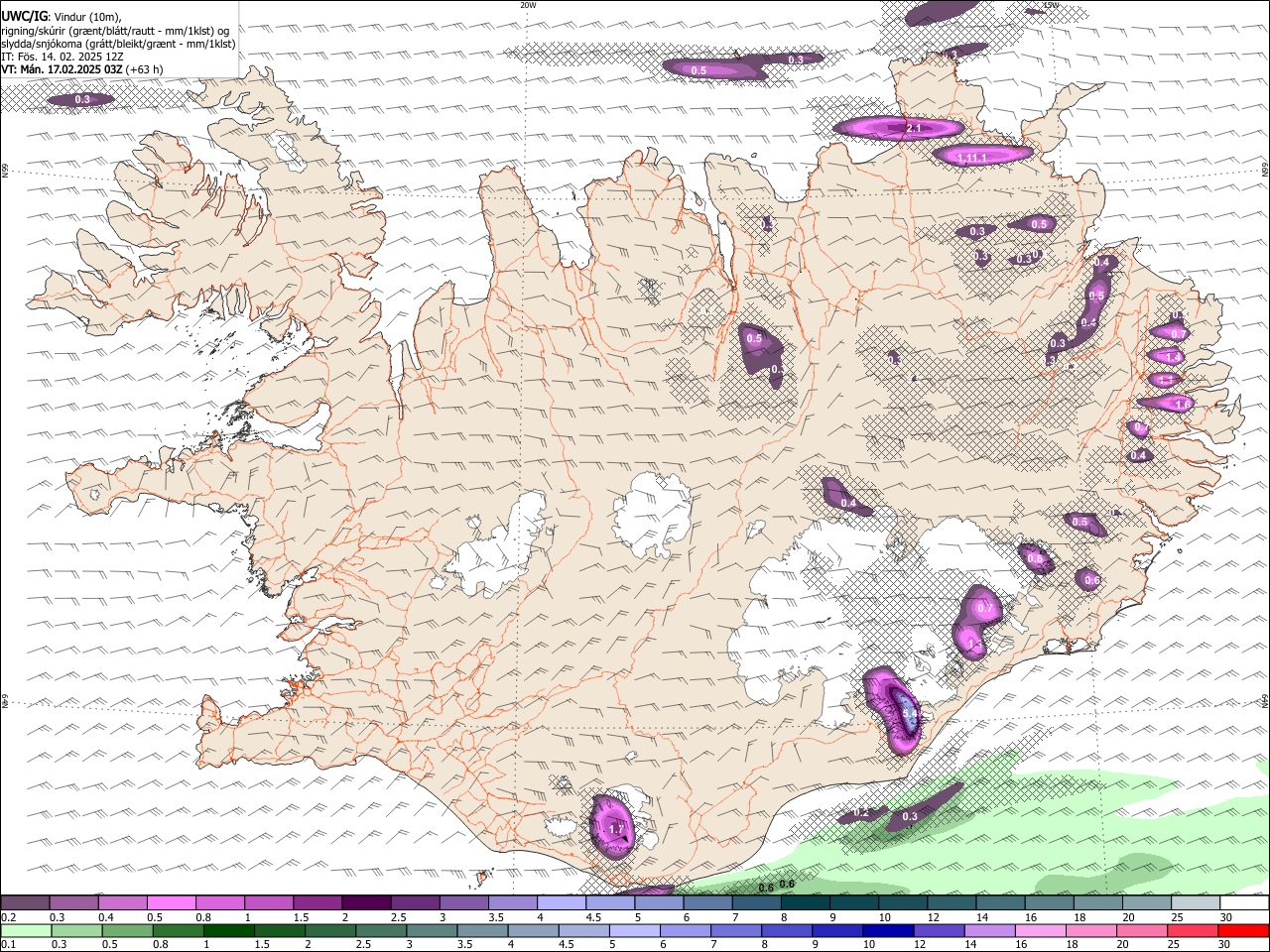Pick the darkest purple swatch at upper-row 2
1270x952 pixels.
tap(365, 902)
